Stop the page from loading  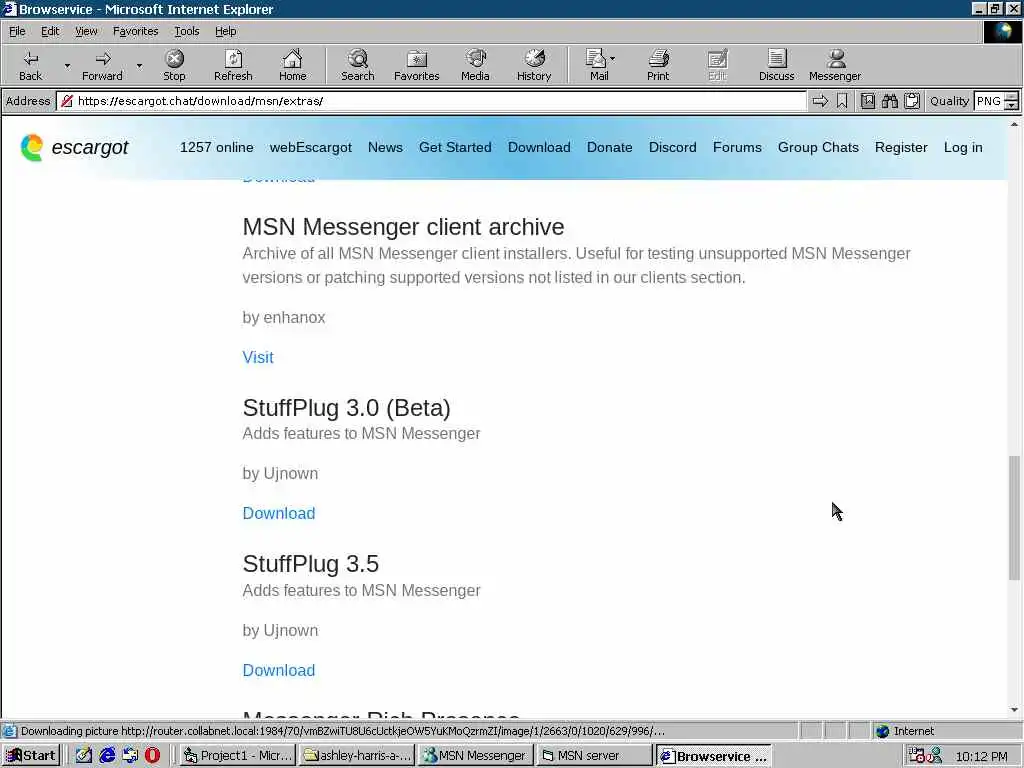174,65
